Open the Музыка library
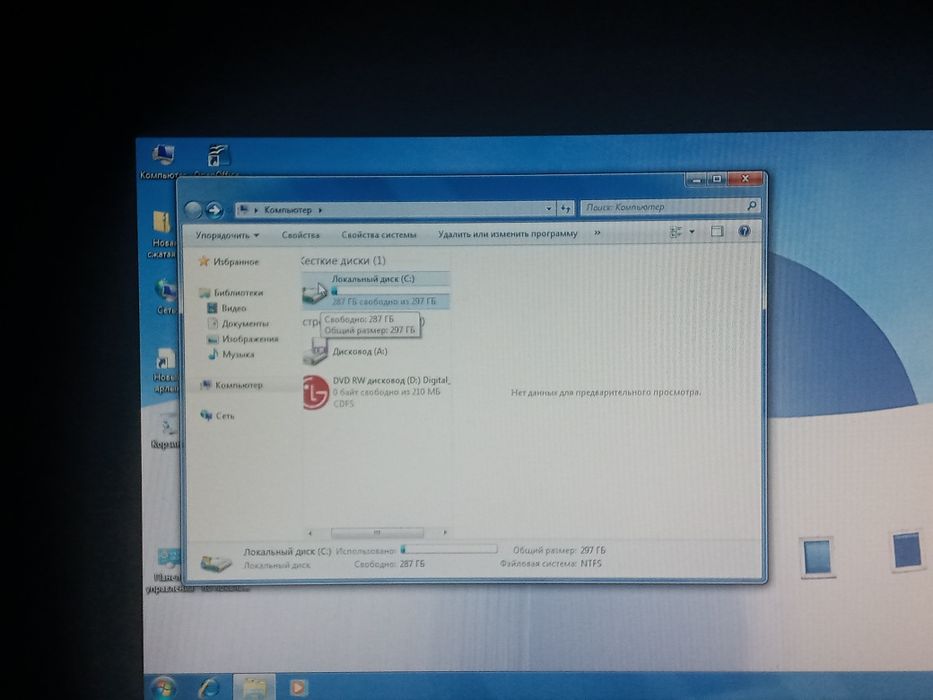Image resolution: width=933 pixels, height=700 pixels. [238, 355]
